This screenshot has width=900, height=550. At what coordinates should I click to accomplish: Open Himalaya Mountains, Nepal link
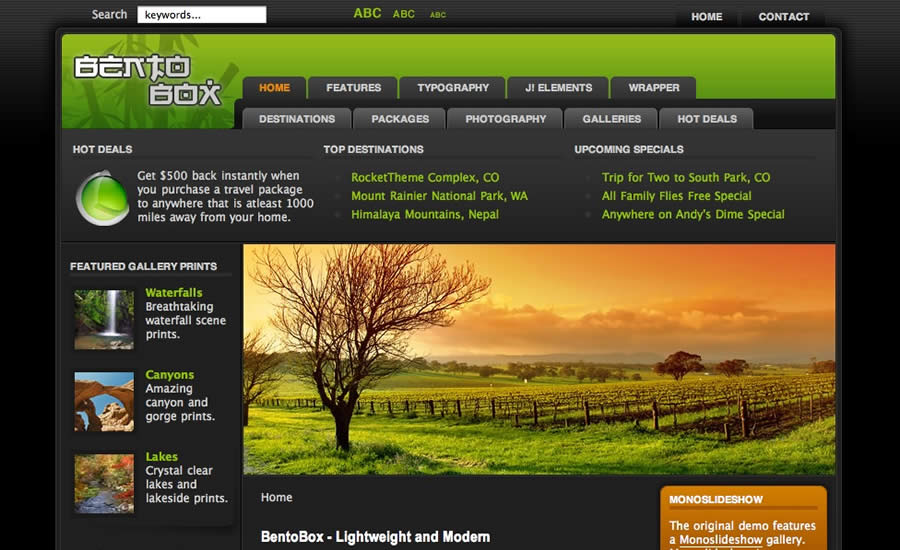tap(425, 214)
